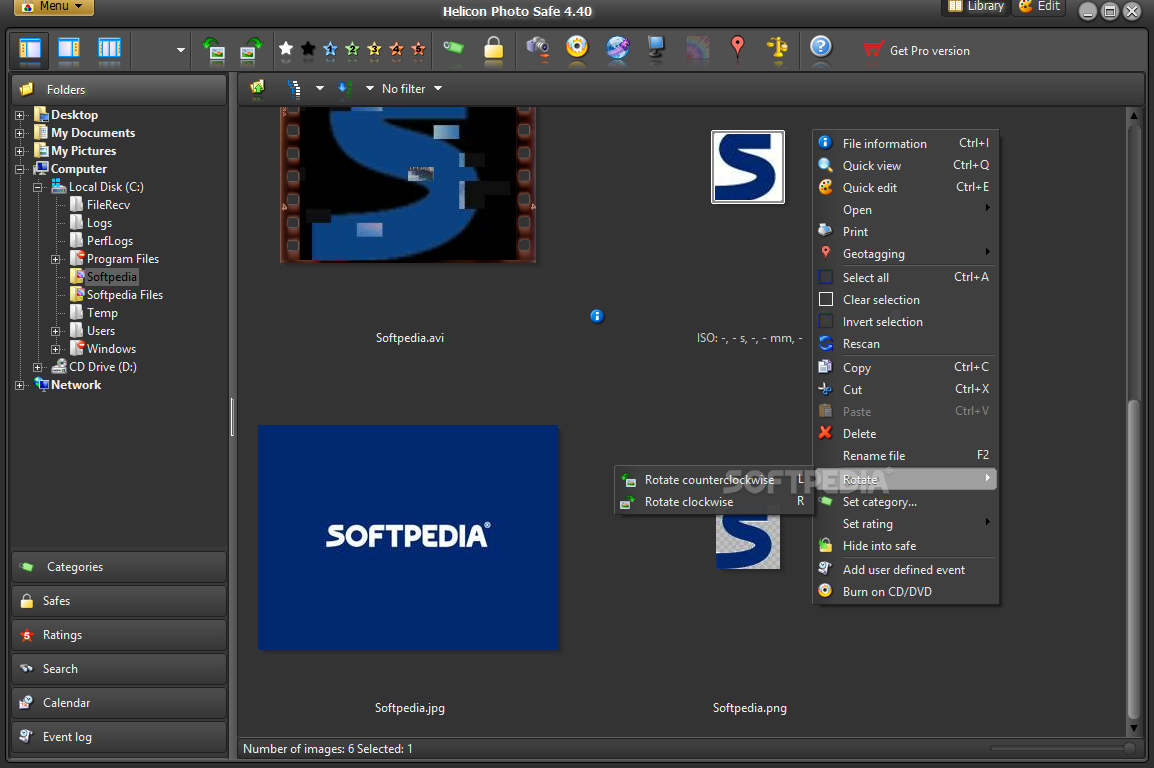Click the vertical scrollbar of thumbnail pane
This screenshot has width=1154, height=768.
pos(1134,559)
